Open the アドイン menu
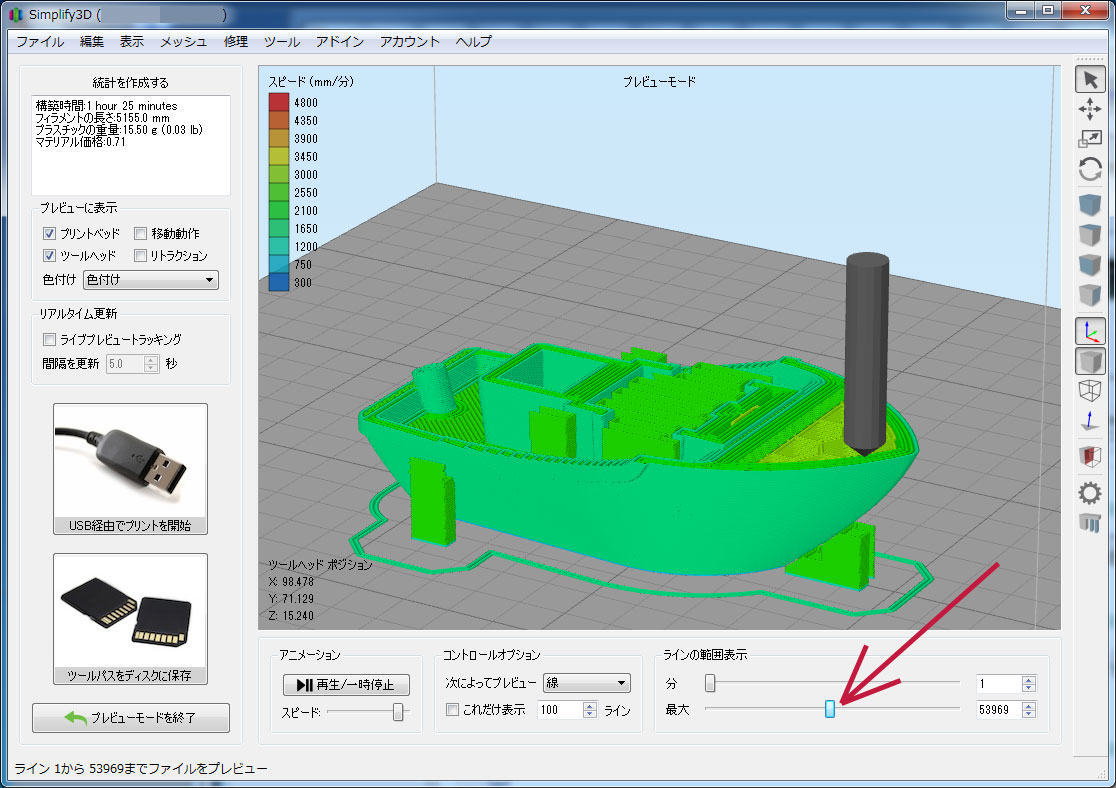The image size is (1116, 788). [x=339, y=41]
